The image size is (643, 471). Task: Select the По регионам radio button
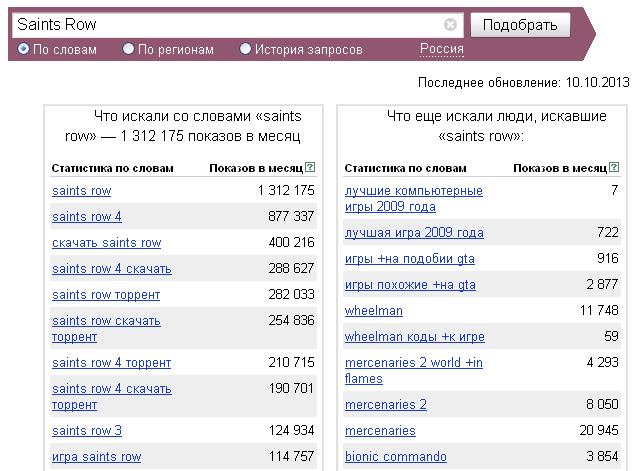point(128,49)
